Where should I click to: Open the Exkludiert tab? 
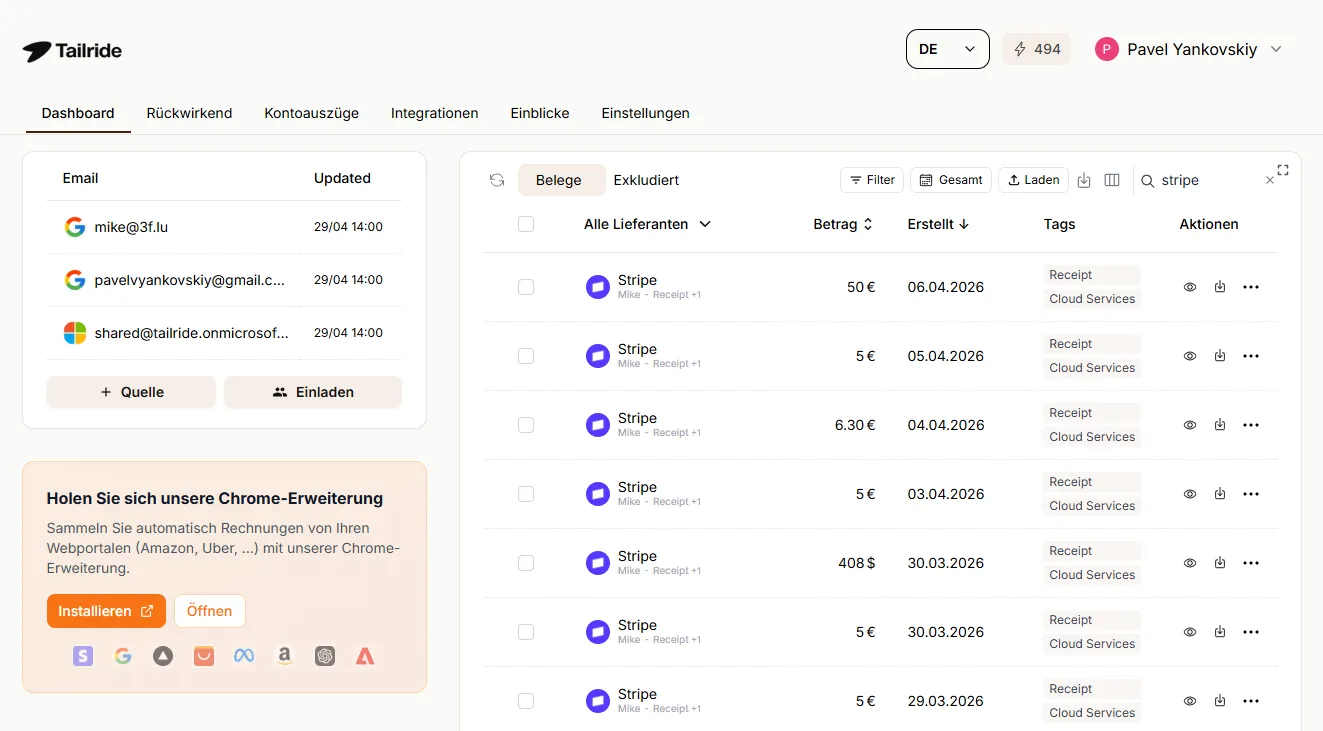point(645,180)
